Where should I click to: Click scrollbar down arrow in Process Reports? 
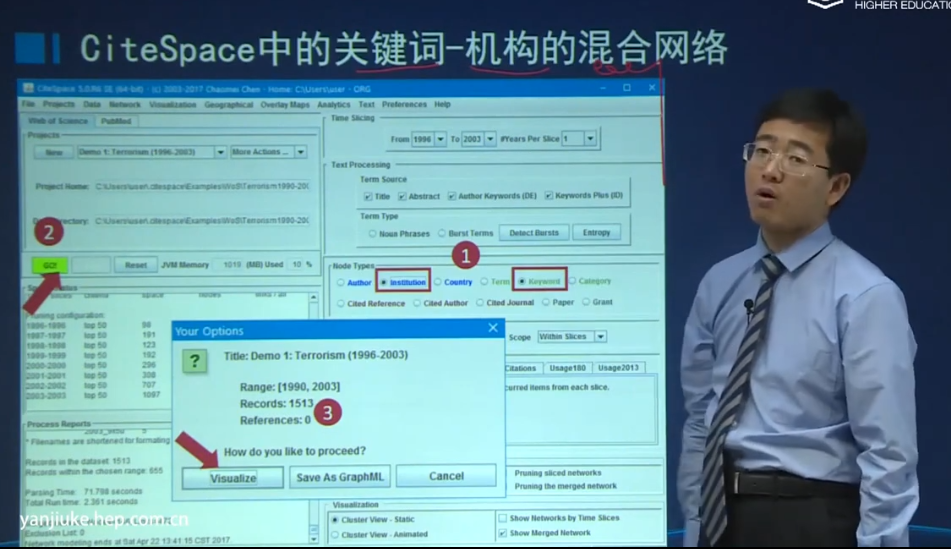(x=314, y=539)
